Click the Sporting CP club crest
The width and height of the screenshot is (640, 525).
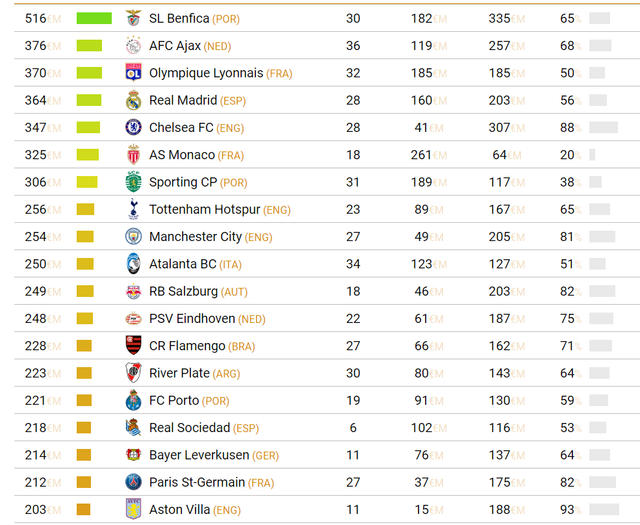coord(133,182)
